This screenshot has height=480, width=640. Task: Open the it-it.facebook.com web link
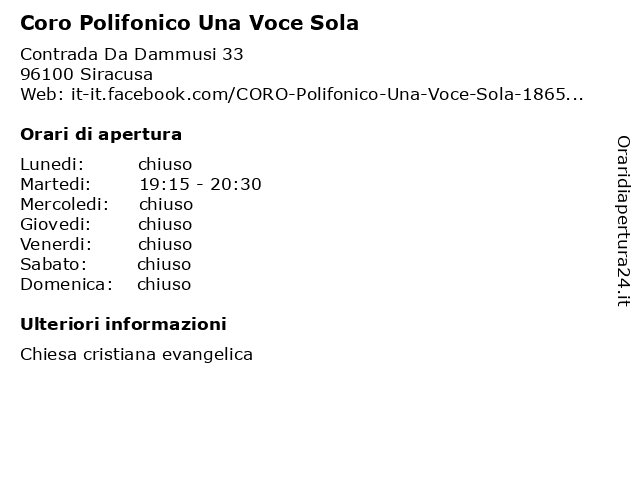point(327,94)
